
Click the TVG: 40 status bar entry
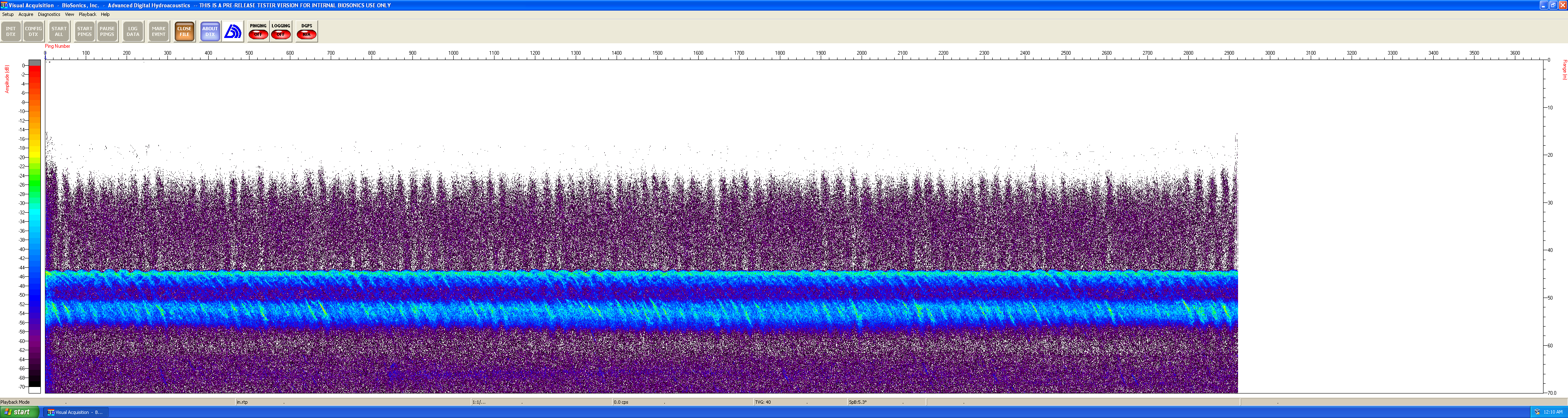(x=763, y=402)
